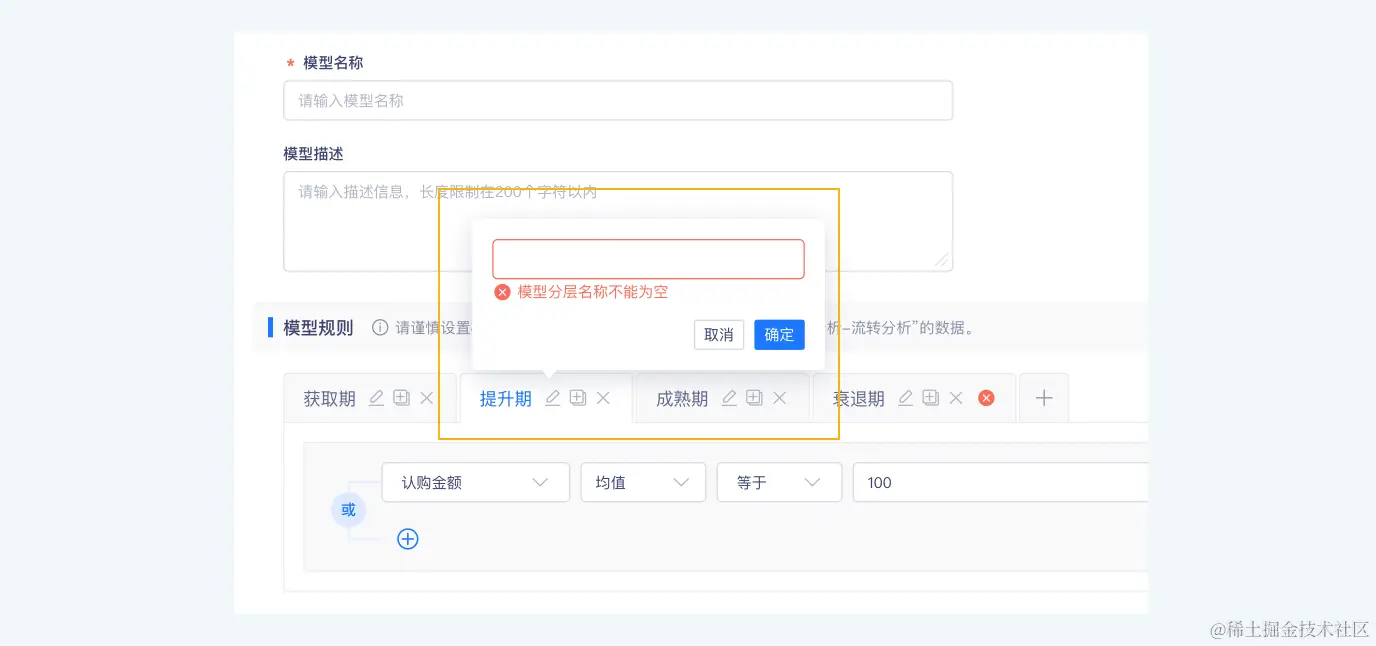Click the red error icon beside 模型分层名称不能为空
The image size is (1376, 646).
coord(503,292)
